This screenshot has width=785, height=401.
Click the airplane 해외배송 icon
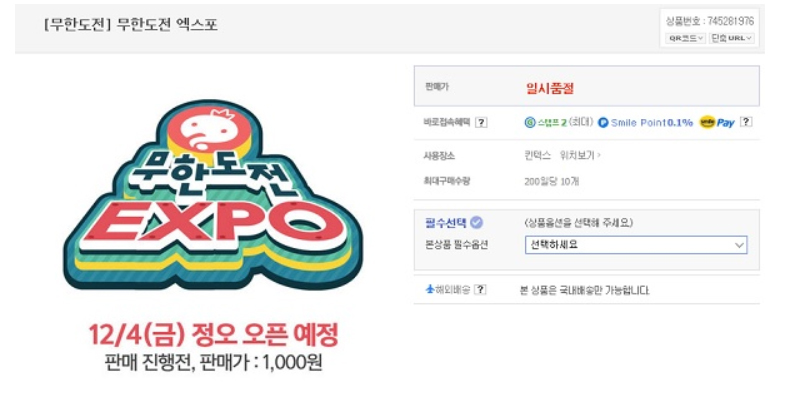430,289
